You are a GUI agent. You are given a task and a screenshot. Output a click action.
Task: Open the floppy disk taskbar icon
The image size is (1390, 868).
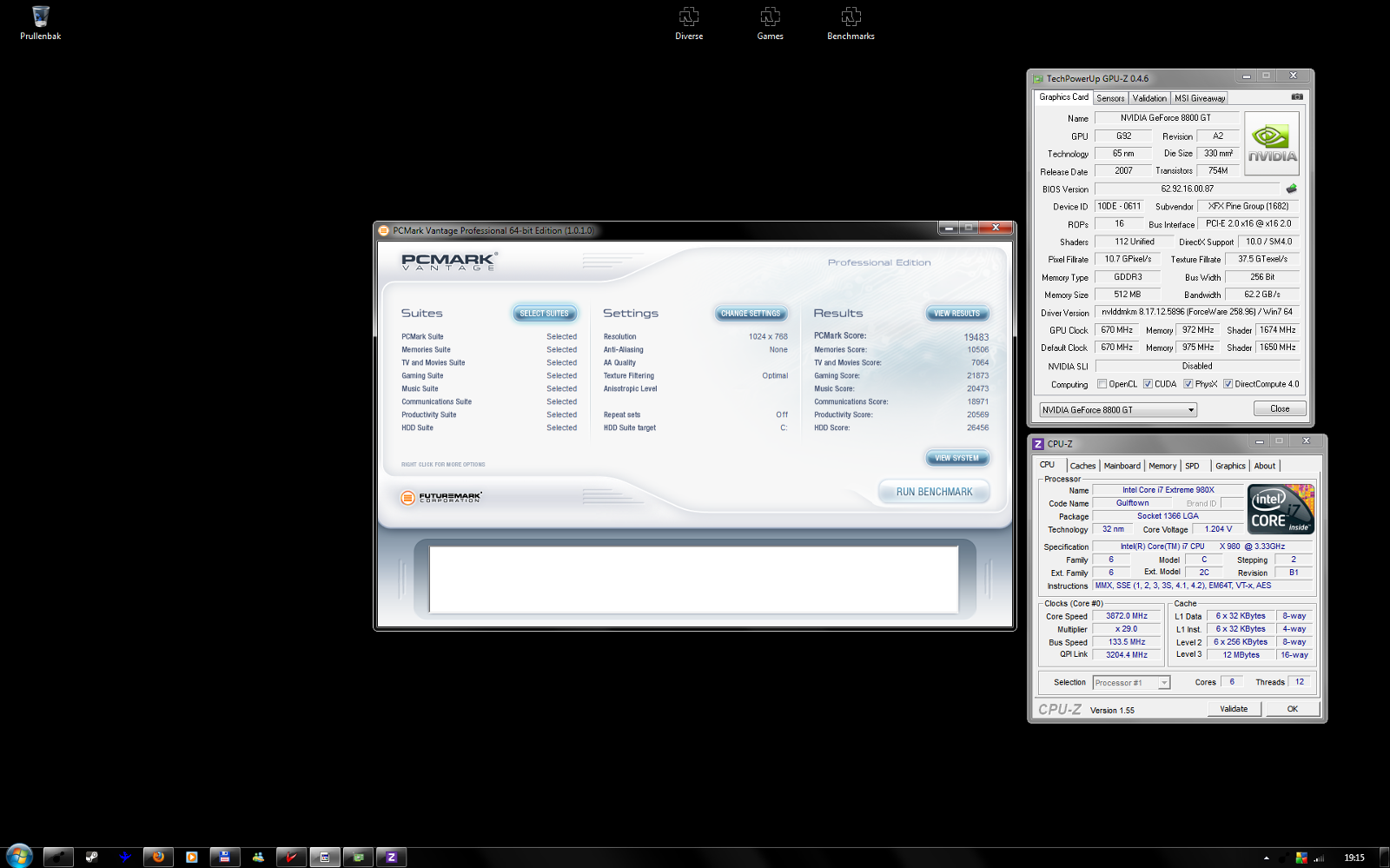pos(224,857)
